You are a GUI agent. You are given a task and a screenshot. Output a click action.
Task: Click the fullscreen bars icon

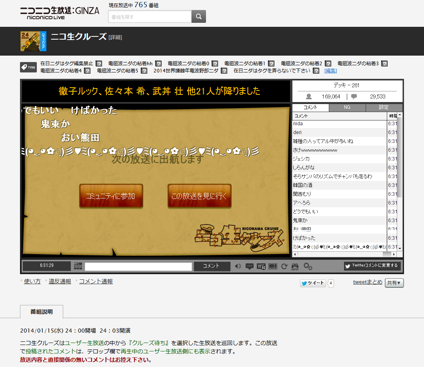273,266
